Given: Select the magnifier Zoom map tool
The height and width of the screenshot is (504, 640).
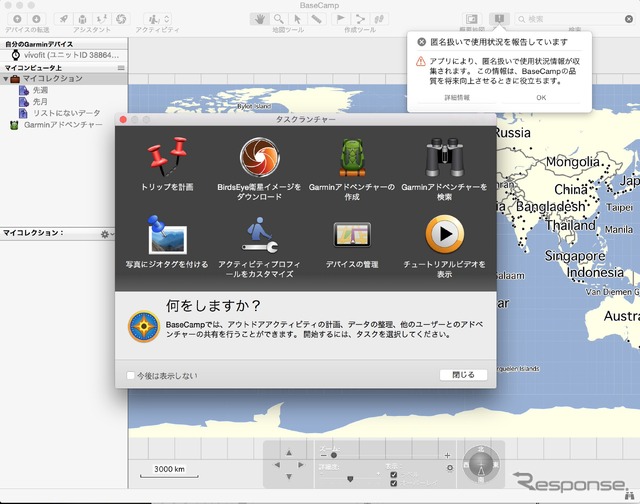Looking at the screenshot, I should [279, 19].
